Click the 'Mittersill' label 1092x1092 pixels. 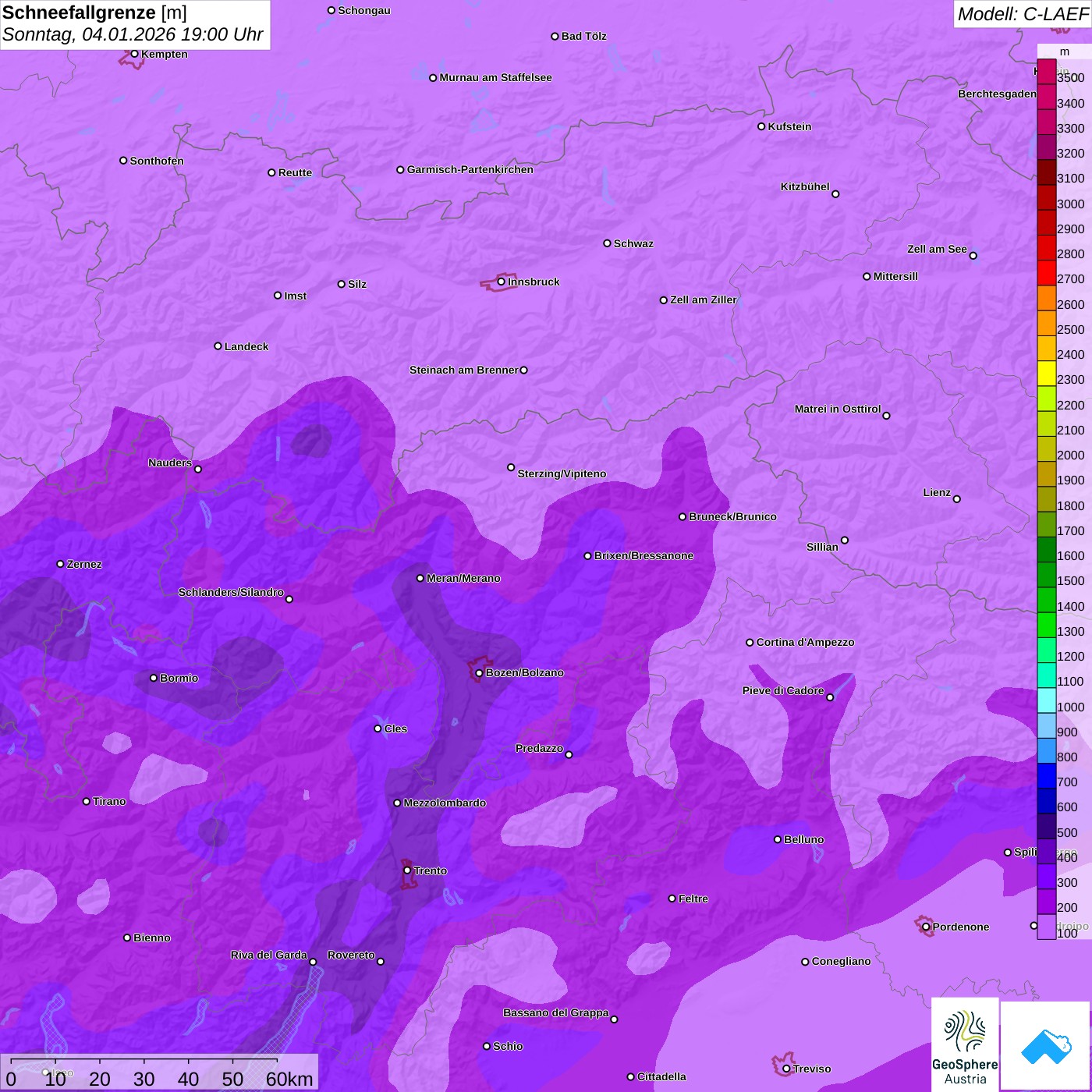(x=895, y=276)
